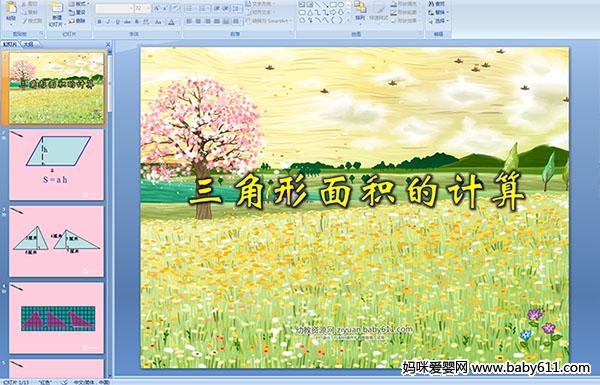Select the parallelogram S=ah slide thumbnail
This screenshot has height=385, width=600.
tap(57, 164)
